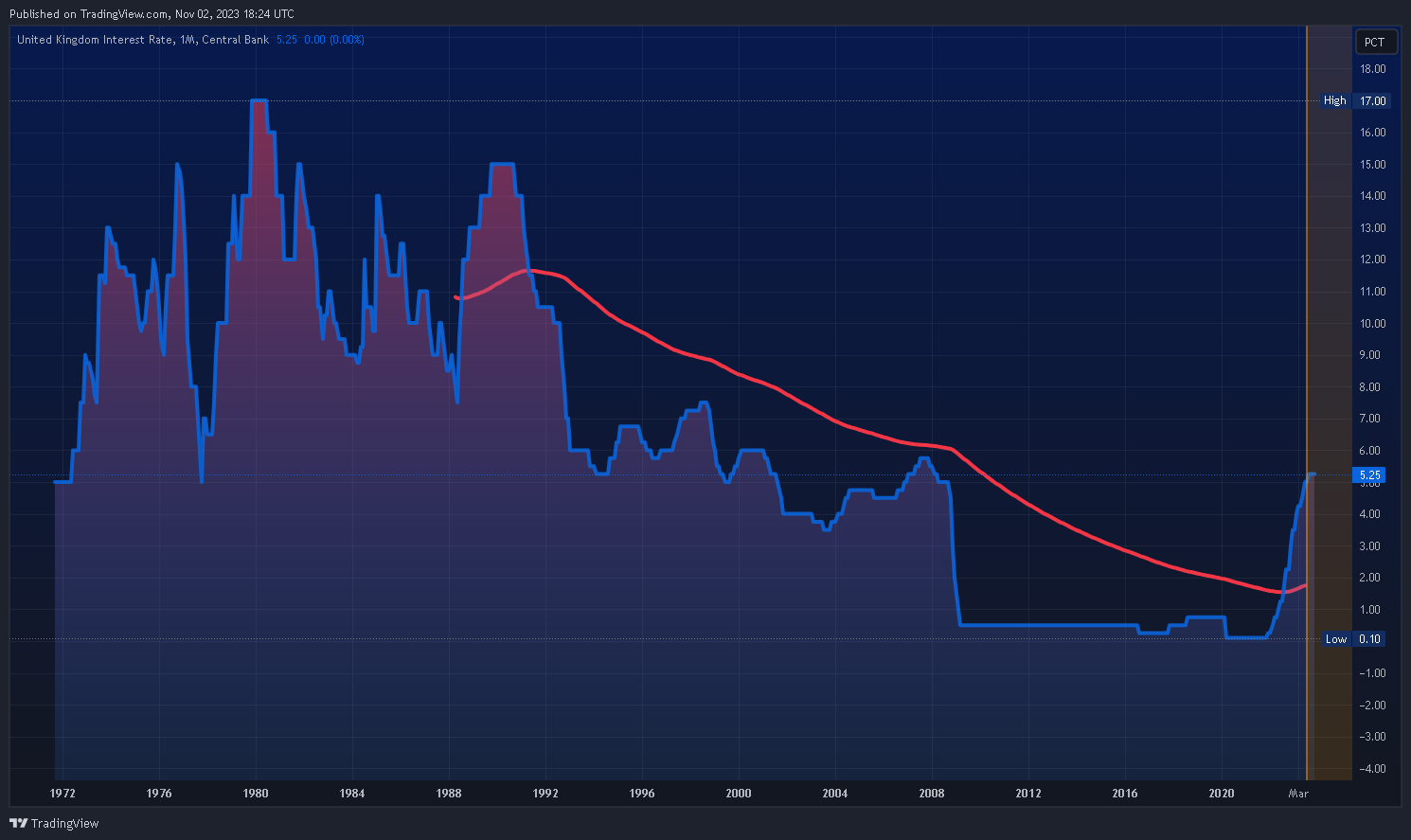The image size is (1411, 840).
Task: Click the PCT unit button
Action: pyautogui.click(x=1374, y=42)
